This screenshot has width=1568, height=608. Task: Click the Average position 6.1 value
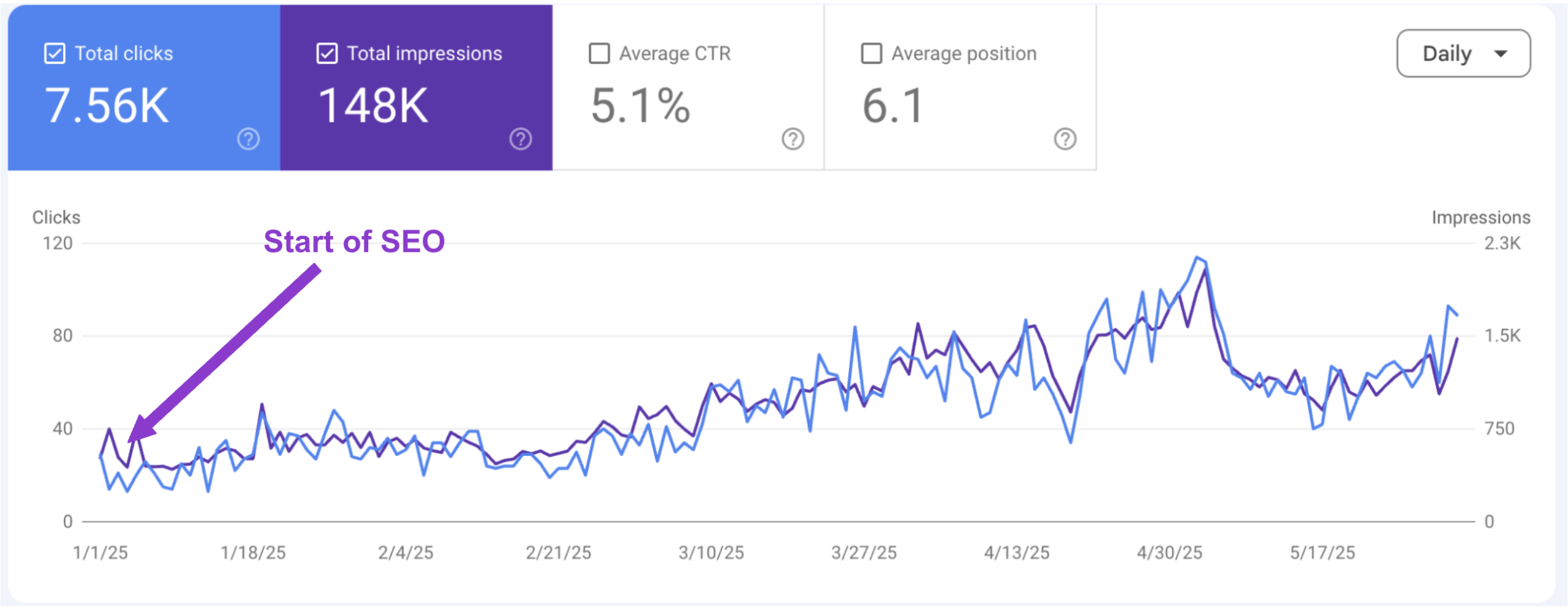[x=892, y=105]
